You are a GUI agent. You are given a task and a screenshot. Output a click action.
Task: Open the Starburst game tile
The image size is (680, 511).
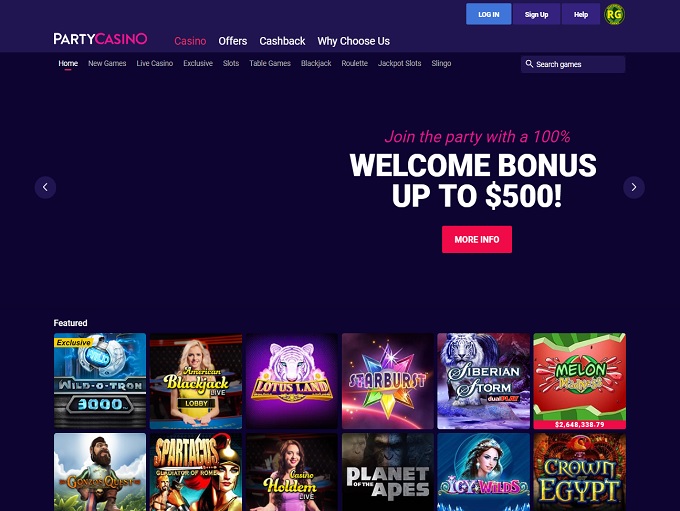[x=388, y=381]
